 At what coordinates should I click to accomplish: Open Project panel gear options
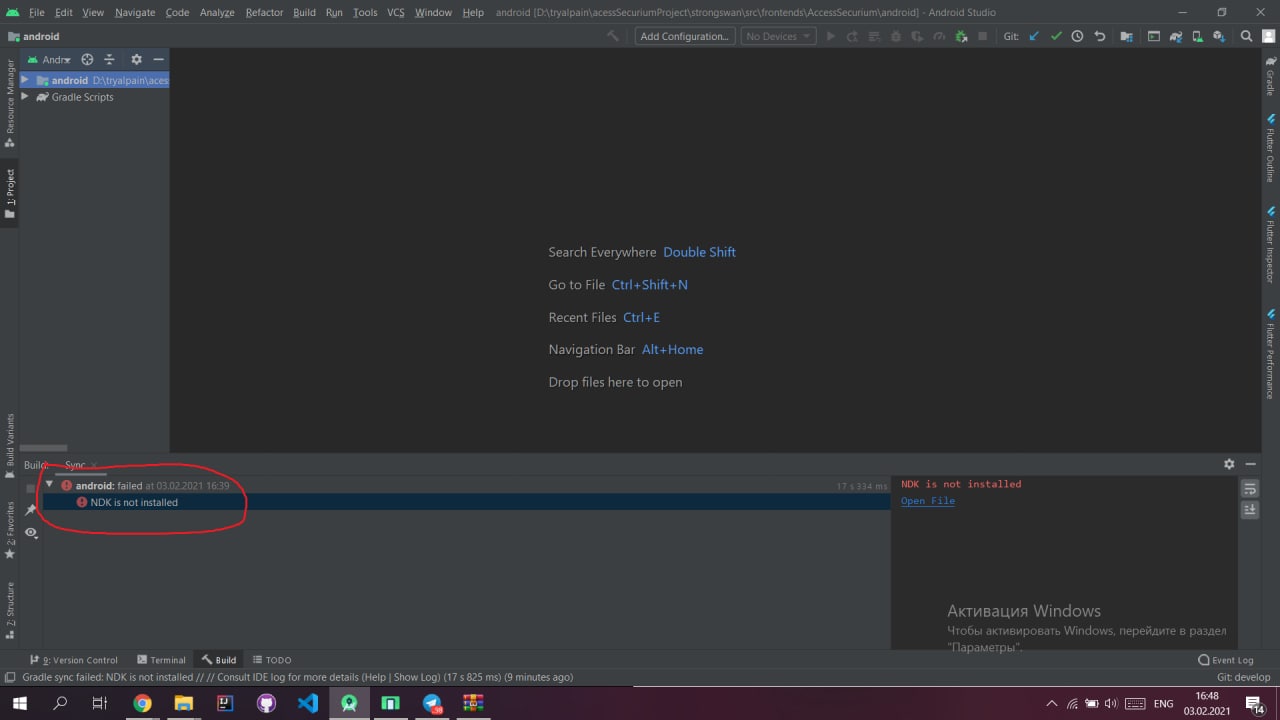pos(136,60)
